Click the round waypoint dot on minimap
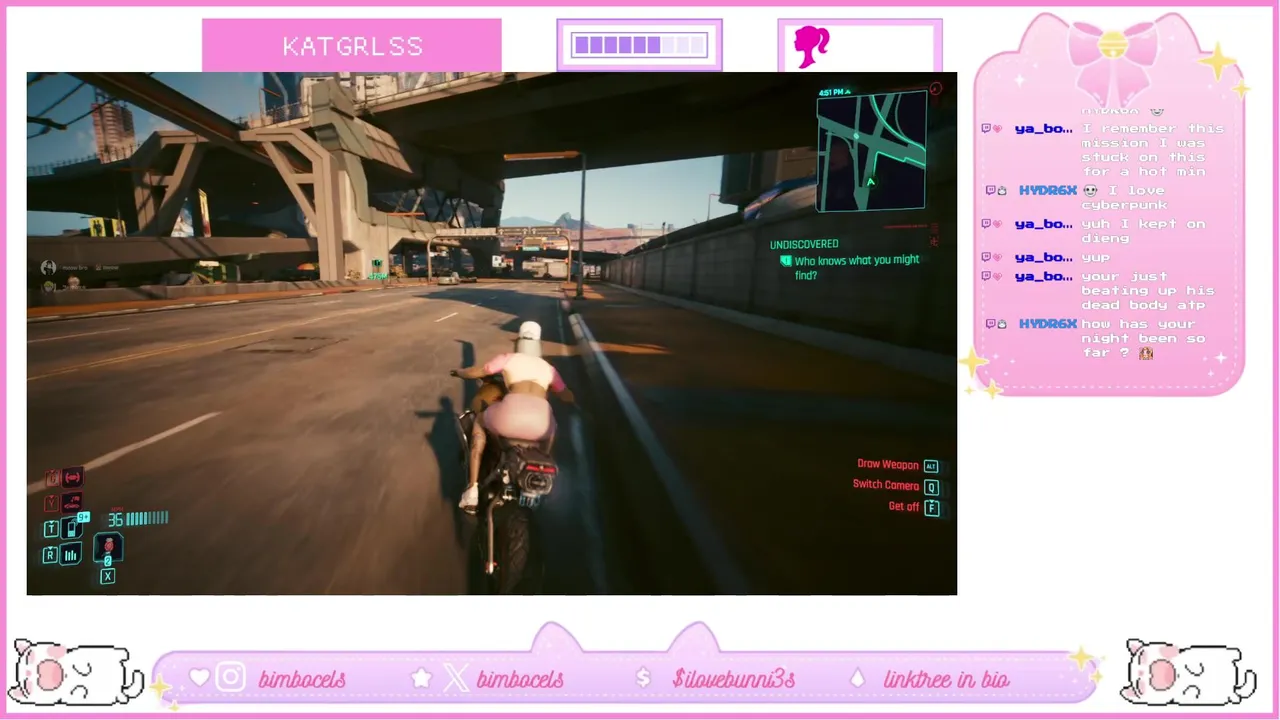The height and width of the screenshot is (720, 1280). point(856,135)
